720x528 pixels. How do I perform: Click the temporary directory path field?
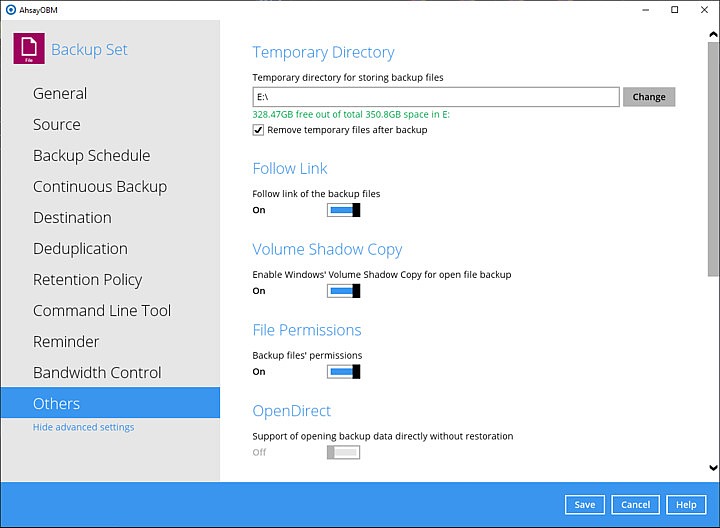(x=435, y=97)
